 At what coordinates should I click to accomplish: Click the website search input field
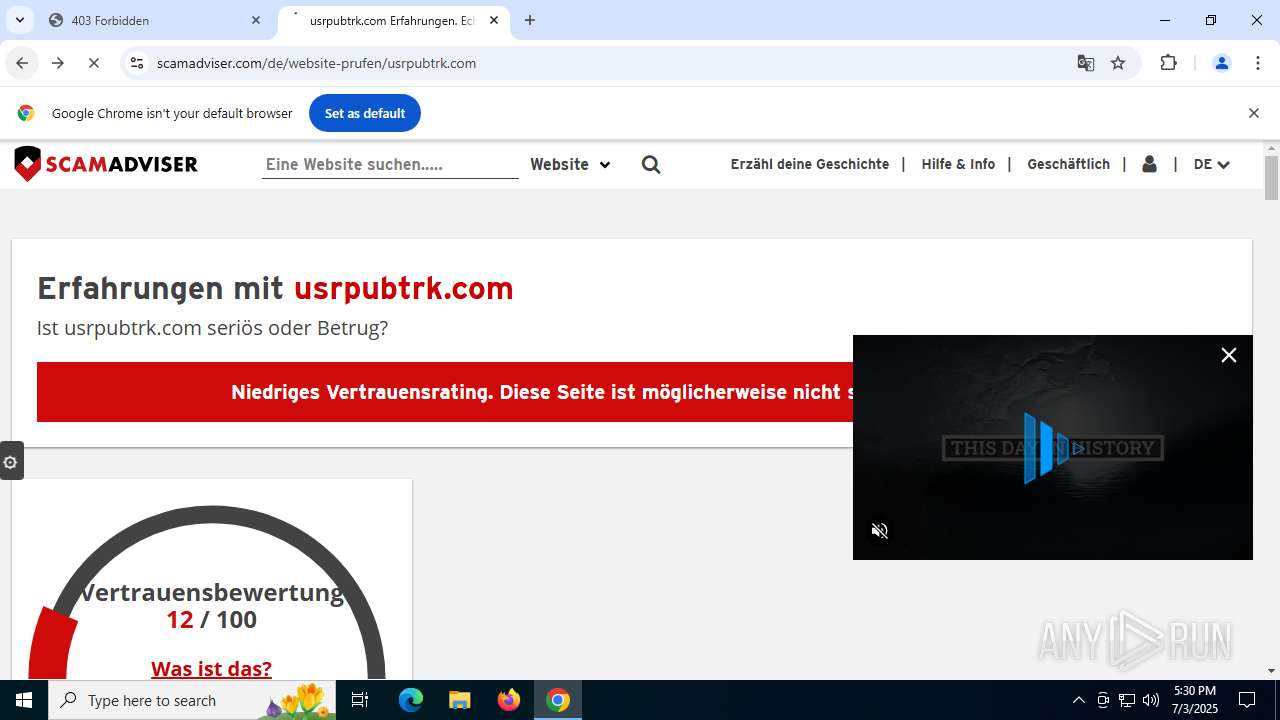point(390,164)
